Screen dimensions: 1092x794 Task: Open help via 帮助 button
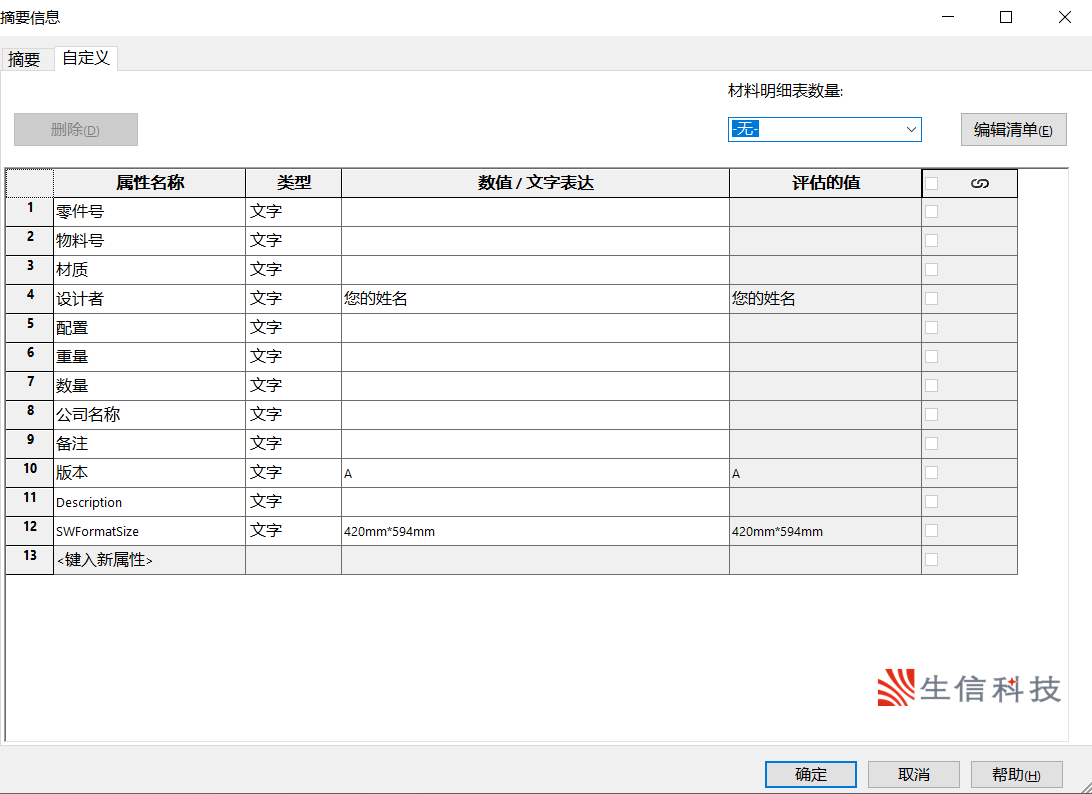pos(1015,775)
